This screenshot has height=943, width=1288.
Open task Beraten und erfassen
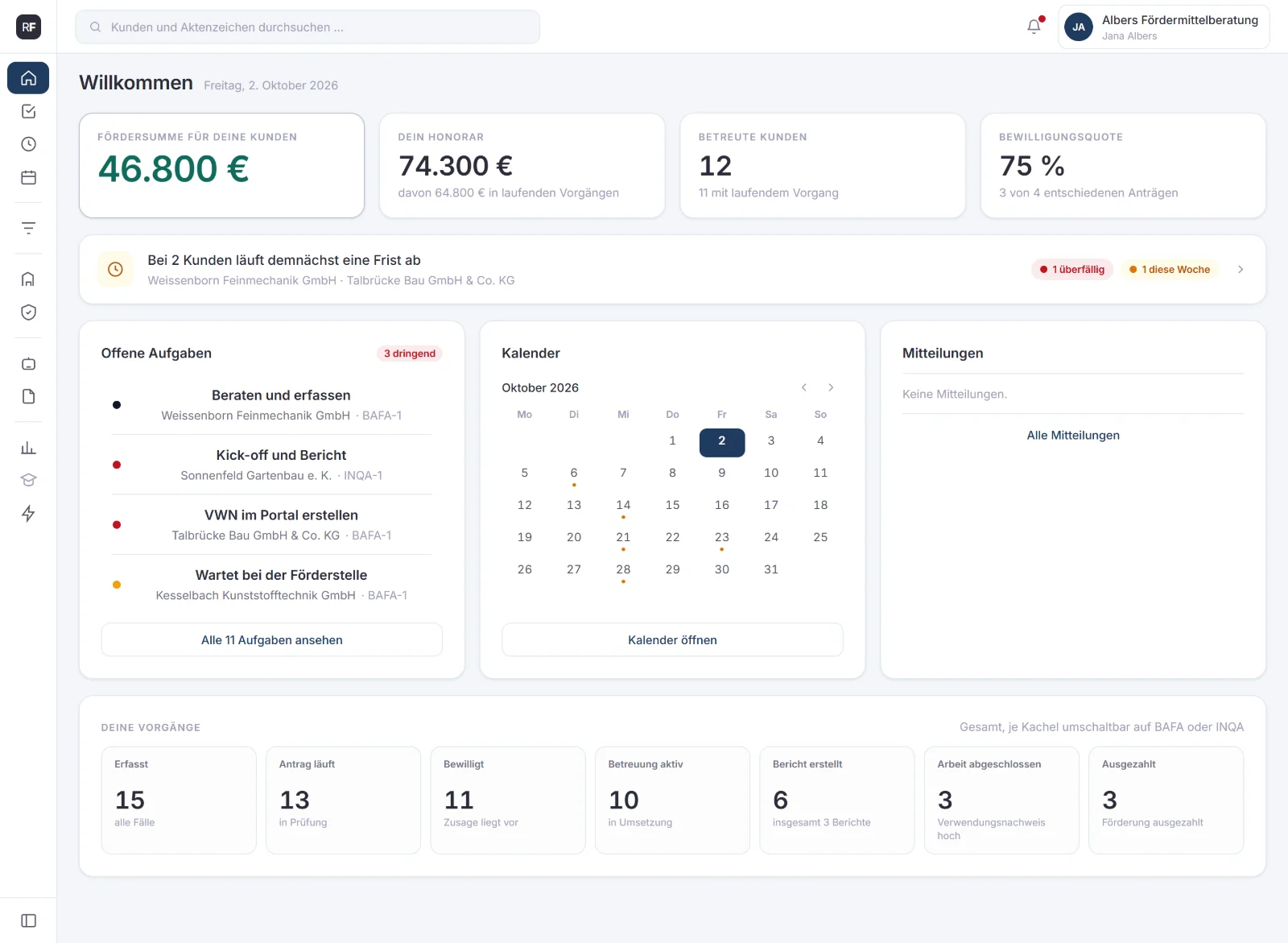(272, 405)
